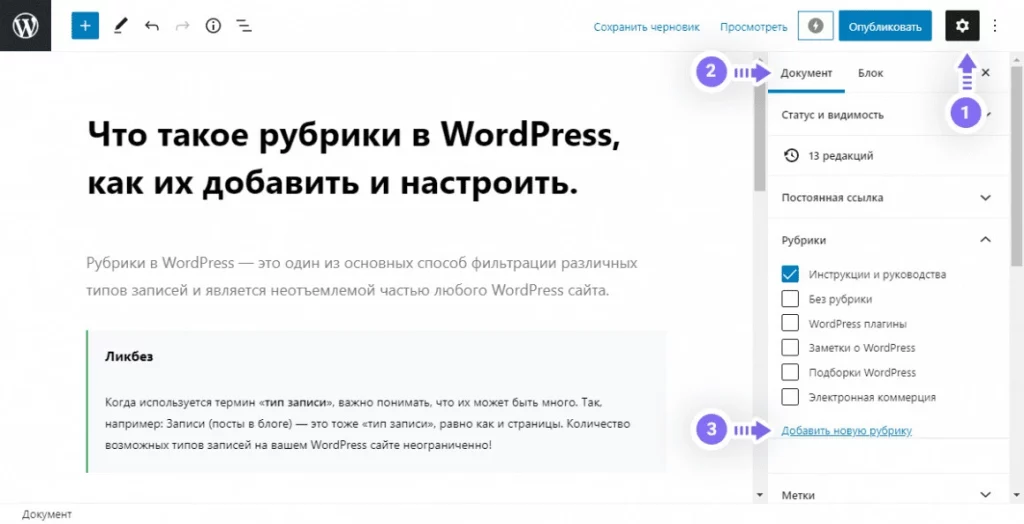This screenshot has height=524, width=1024.
Task: Collapse the Рубрики section
Action: coord(888,240)
